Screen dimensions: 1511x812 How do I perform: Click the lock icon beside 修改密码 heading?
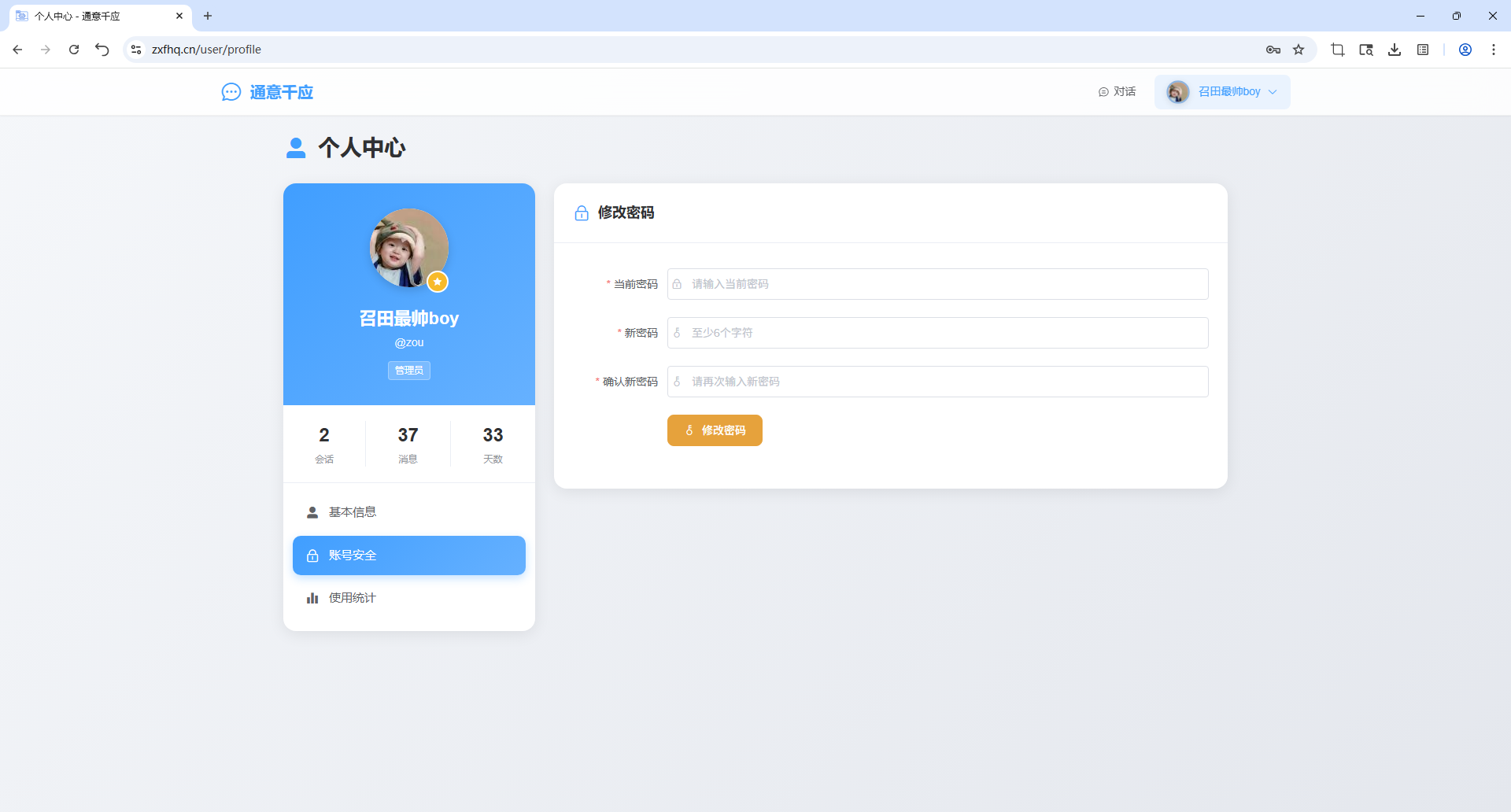point(582,213)
